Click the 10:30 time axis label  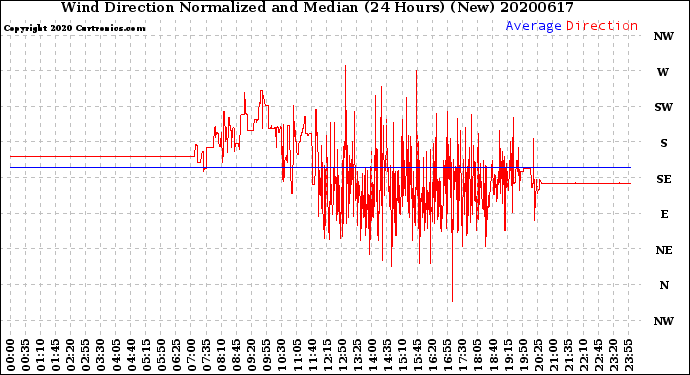pos(282,355)
